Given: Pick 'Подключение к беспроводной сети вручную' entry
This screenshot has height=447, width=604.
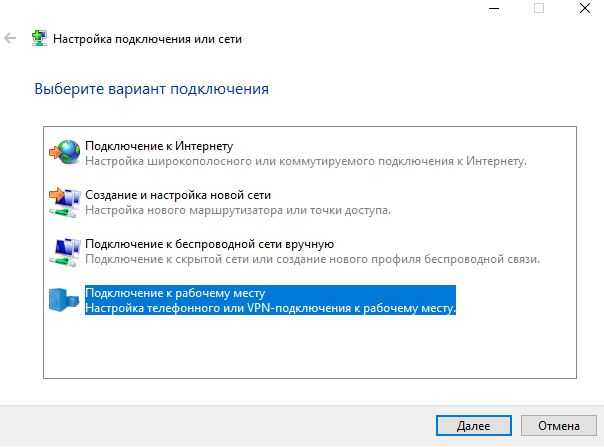Looking at the screenshot, I should [x=210, y=244].
